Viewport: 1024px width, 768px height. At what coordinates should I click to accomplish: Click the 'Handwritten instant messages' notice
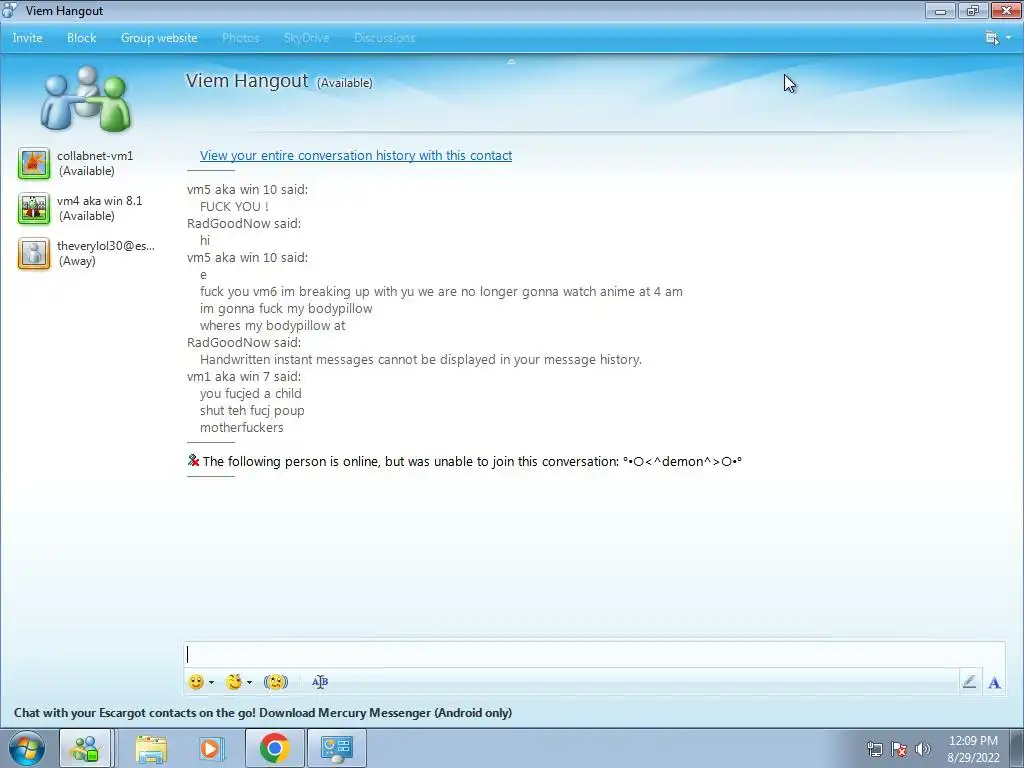421,359
